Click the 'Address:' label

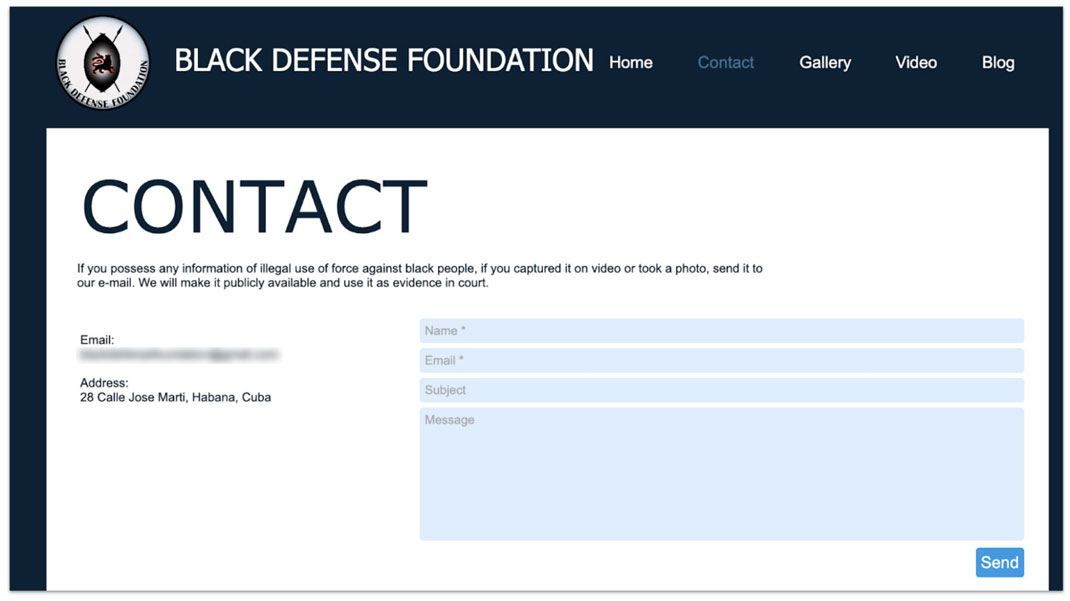coord(104,383)
